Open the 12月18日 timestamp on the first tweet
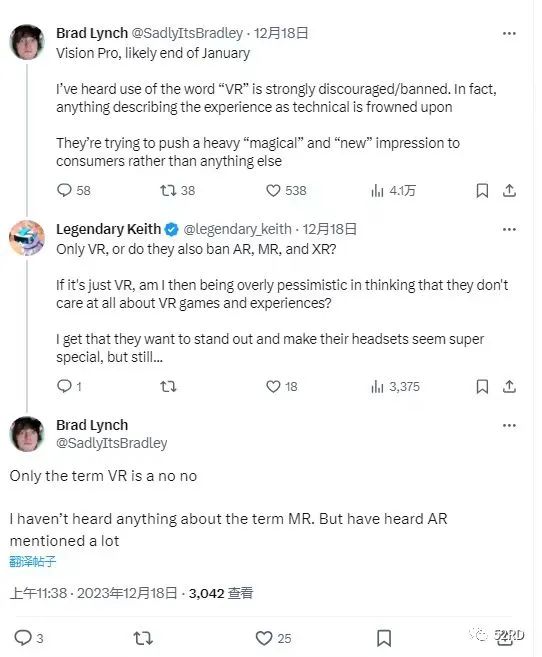The width and height of the screenshot is (542, 657). coord(281,33)
